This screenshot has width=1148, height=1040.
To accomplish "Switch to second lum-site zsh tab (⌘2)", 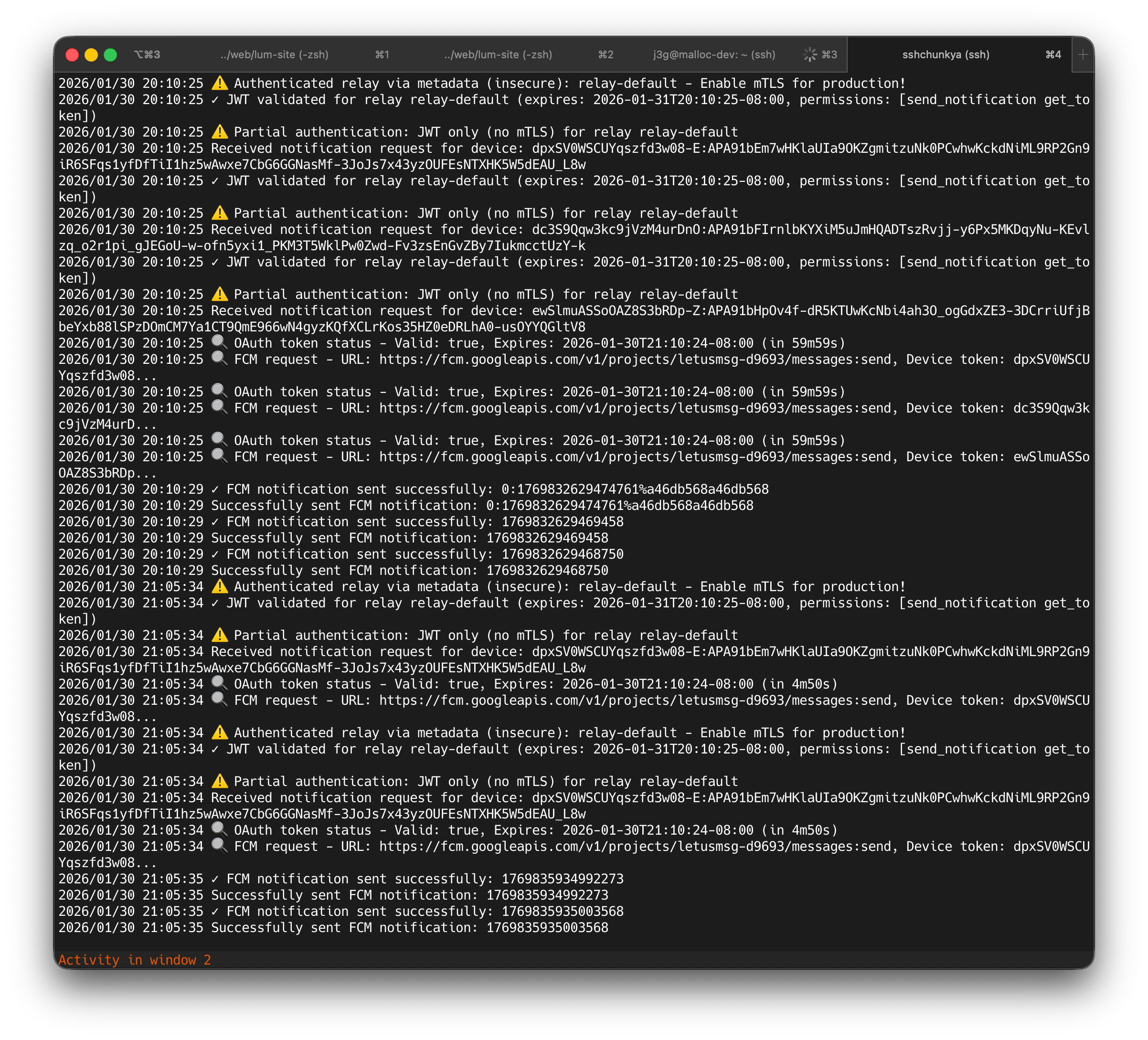I will coord(498,55).
